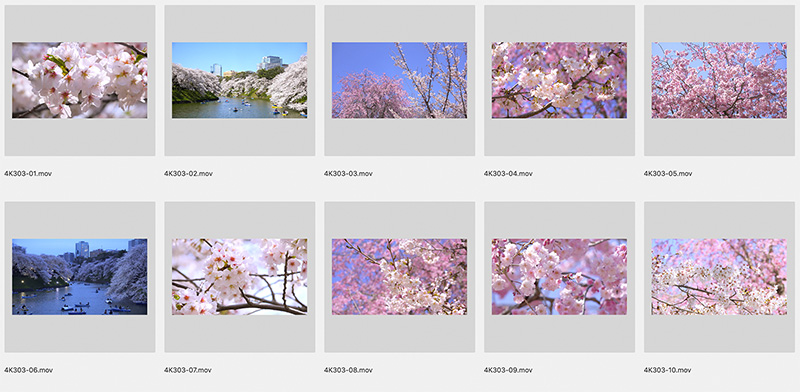The image size is (800, 392).
Task: Click the 4K303-02.mov file name label
Action: click(188, 174)
